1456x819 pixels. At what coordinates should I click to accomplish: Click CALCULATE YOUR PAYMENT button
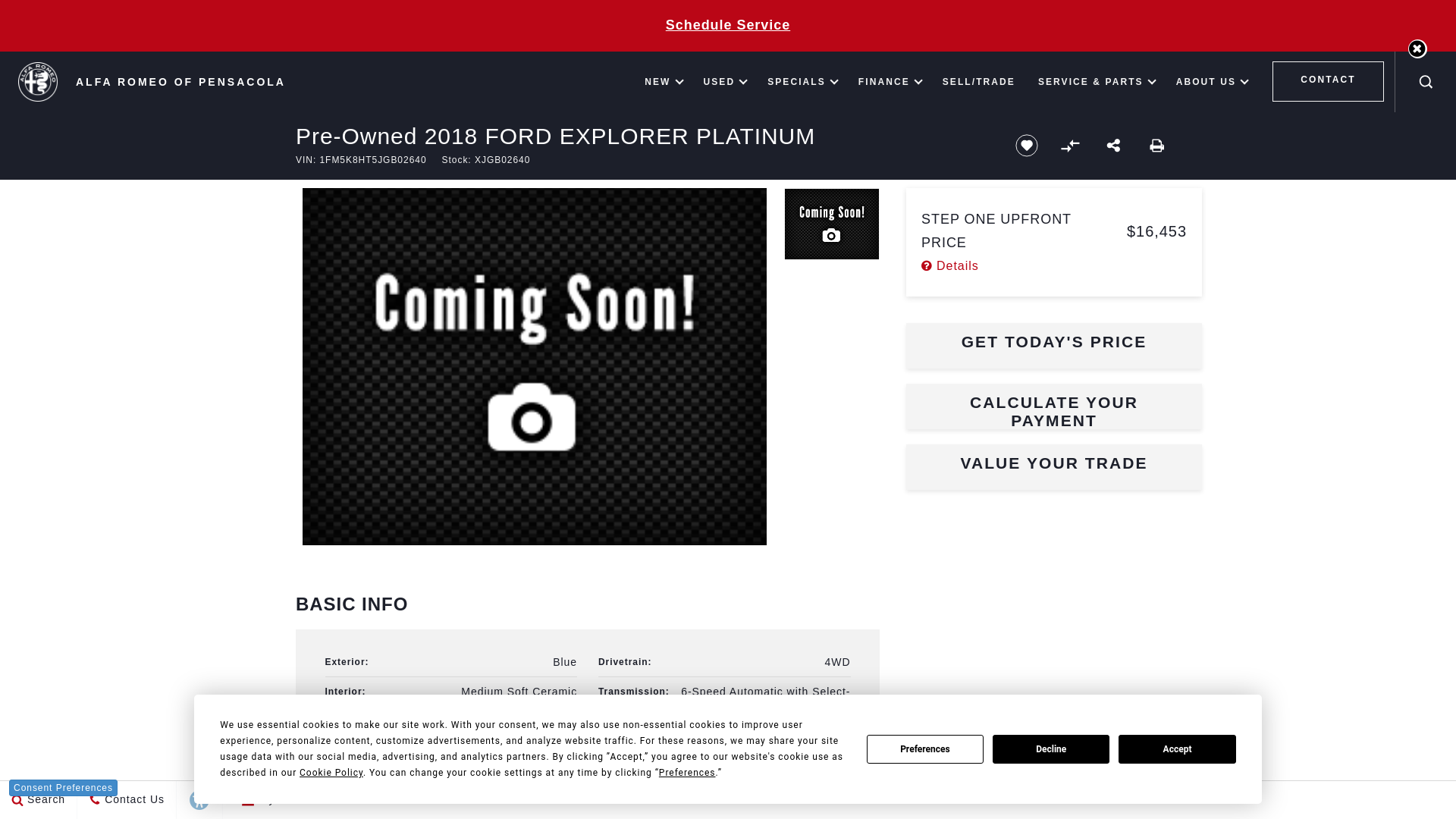[1053, 406]
